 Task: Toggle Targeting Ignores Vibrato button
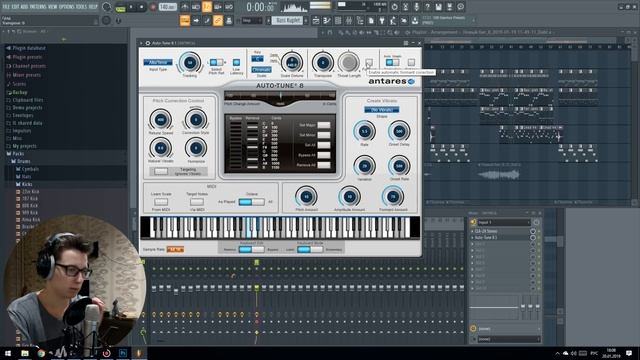pyautogui.click(x=160, y=171)
